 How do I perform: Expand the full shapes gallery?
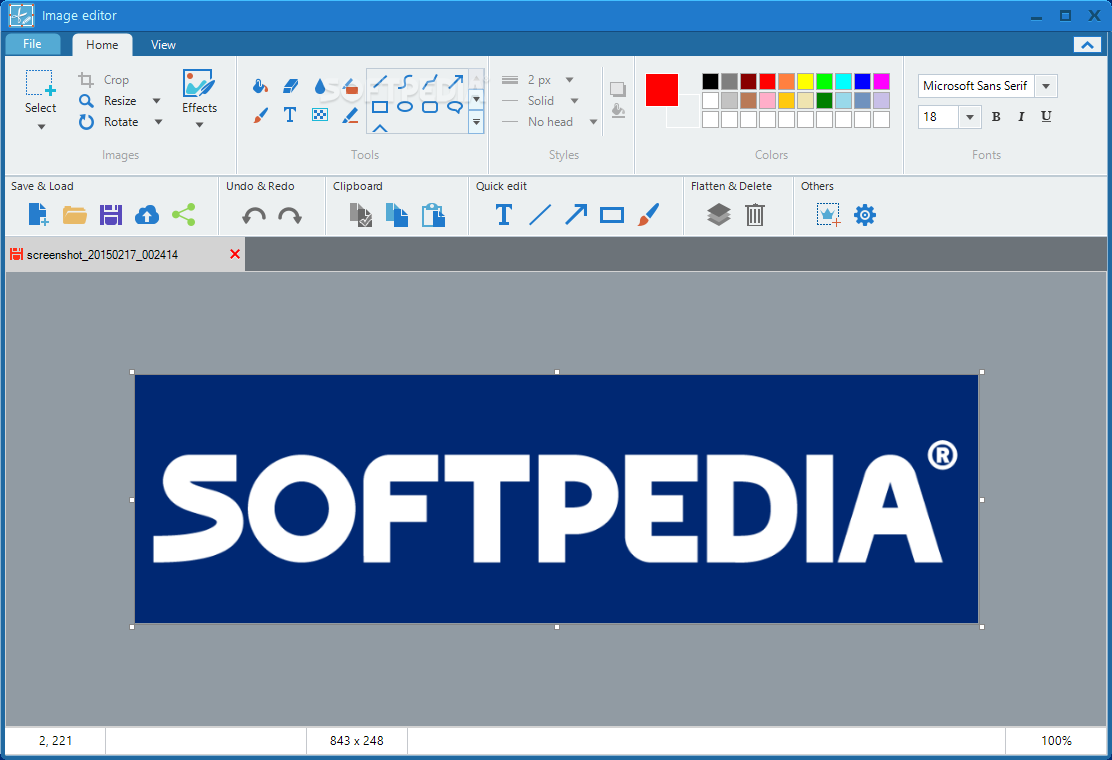[x=477, y=122]
